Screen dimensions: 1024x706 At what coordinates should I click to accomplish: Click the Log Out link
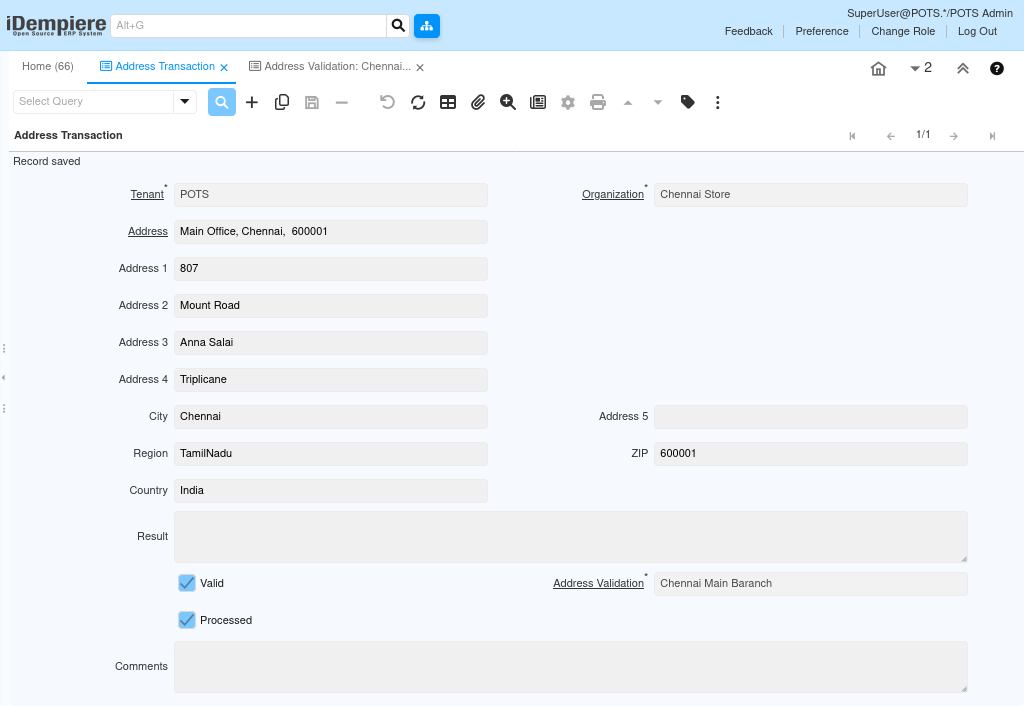[x=977, y=31]
